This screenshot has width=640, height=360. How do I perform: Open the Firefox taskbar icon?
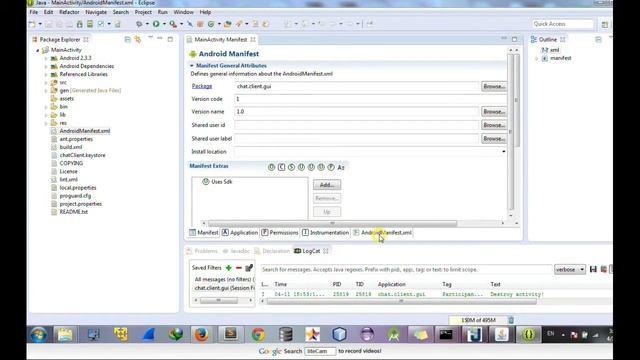pos(201,334)
